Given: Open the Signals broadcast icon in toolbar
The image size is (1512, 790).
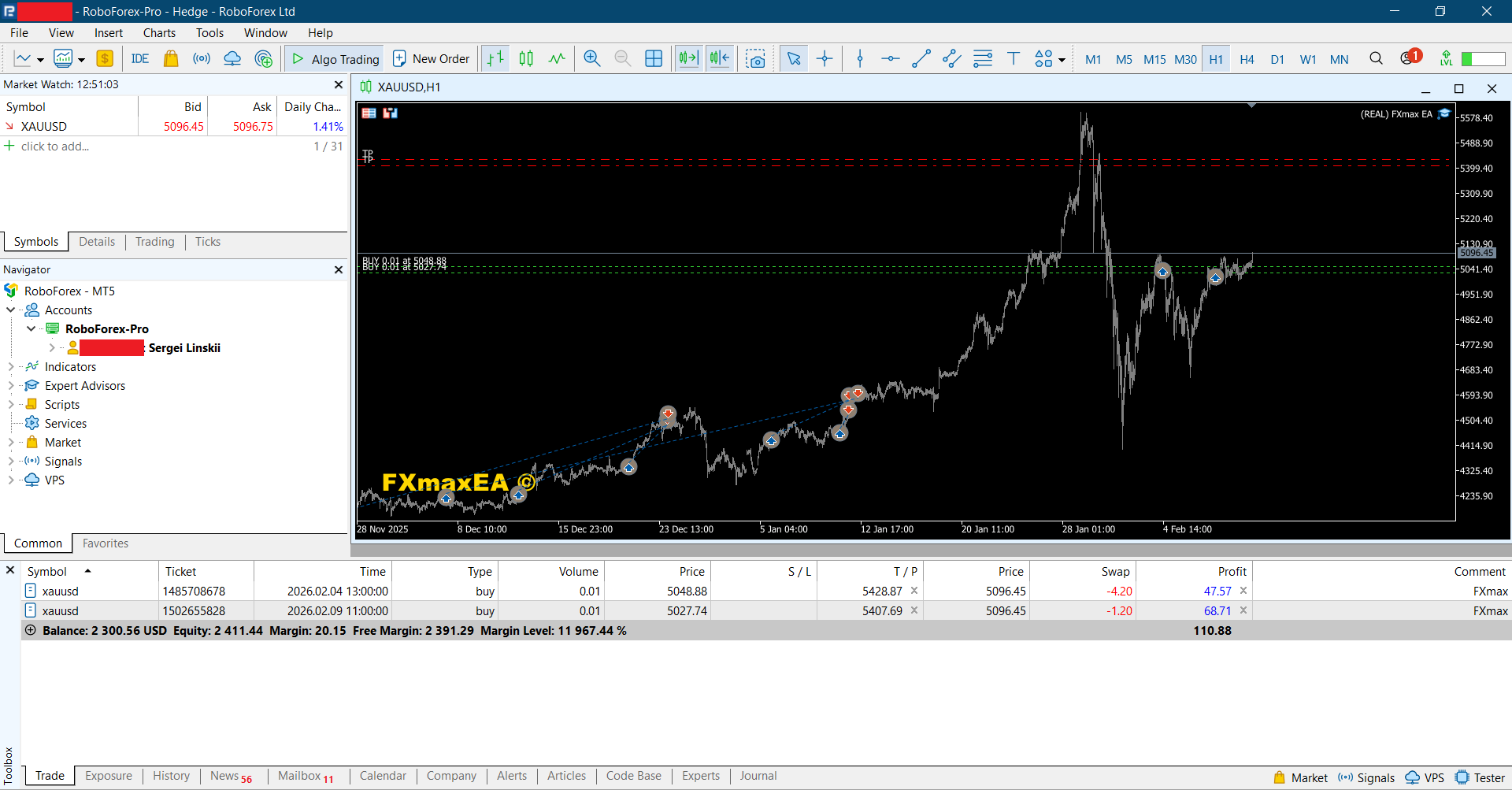Looking at the screenshot, I should [x=202, y=58].
